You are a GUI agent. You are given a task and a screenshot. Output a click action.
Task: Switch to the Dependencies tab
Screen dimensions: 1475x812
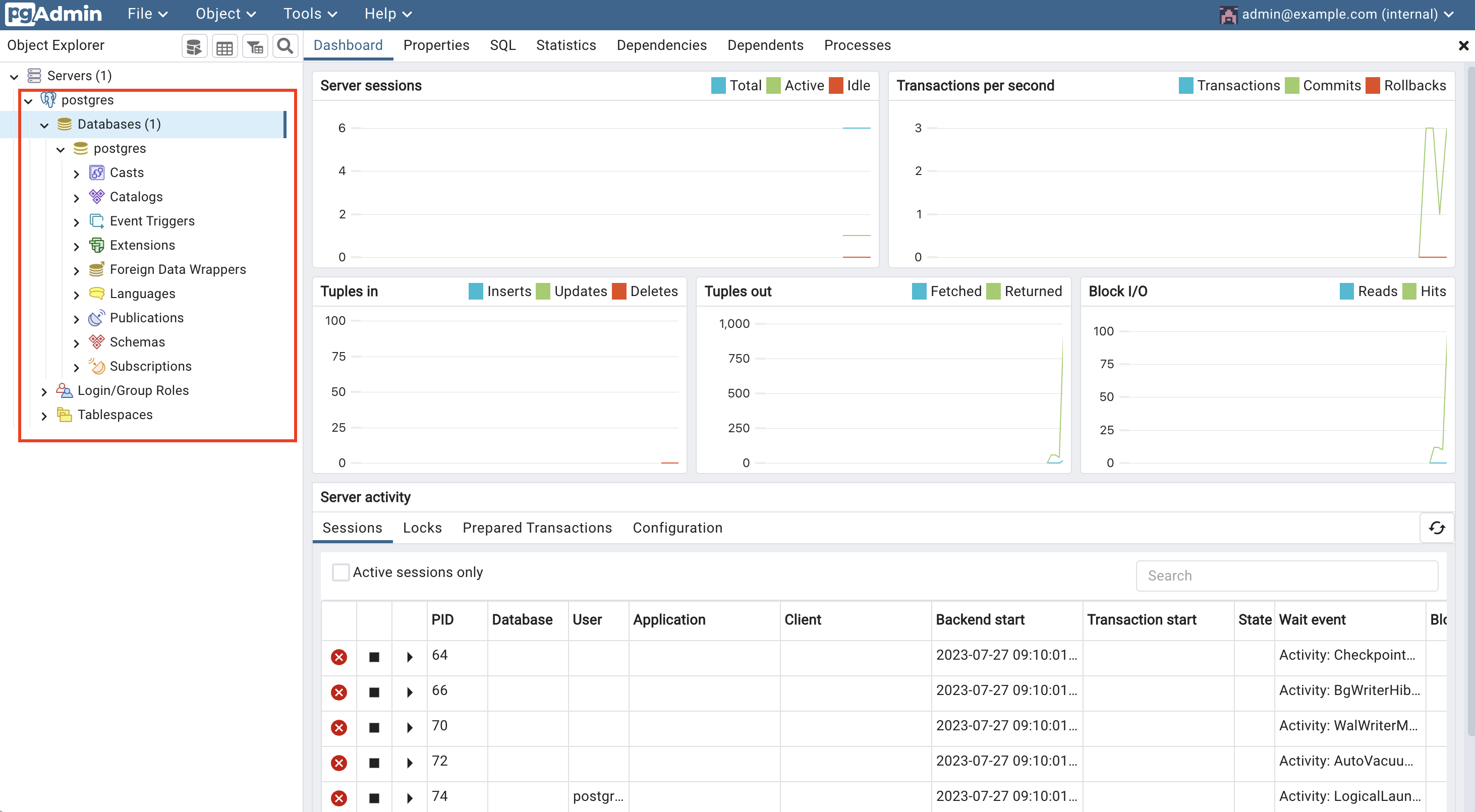pos(661,45)
